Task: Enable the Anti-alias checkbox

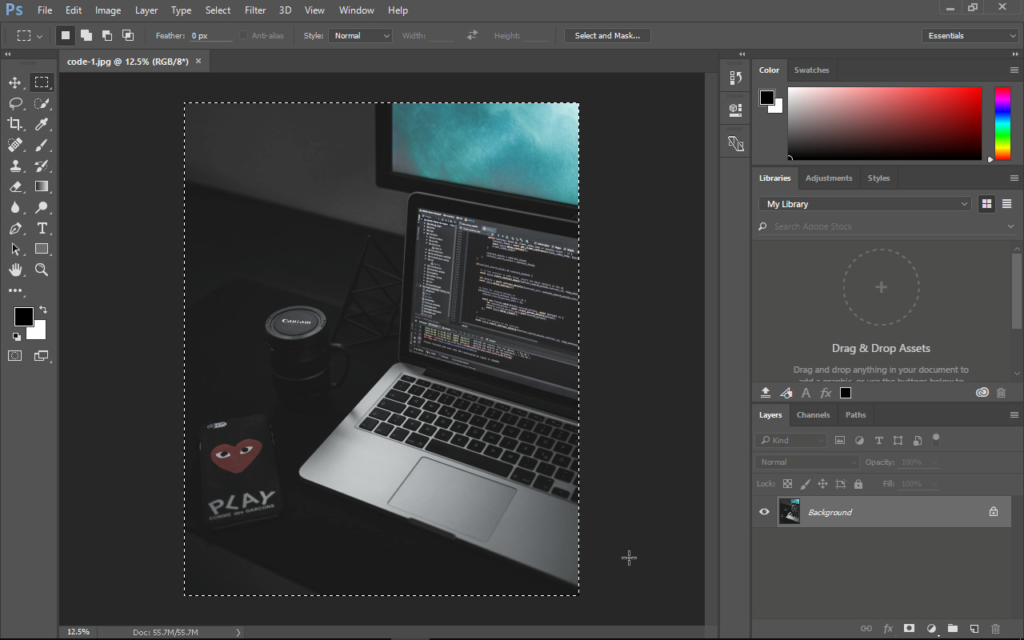Action: pos(243,35)
